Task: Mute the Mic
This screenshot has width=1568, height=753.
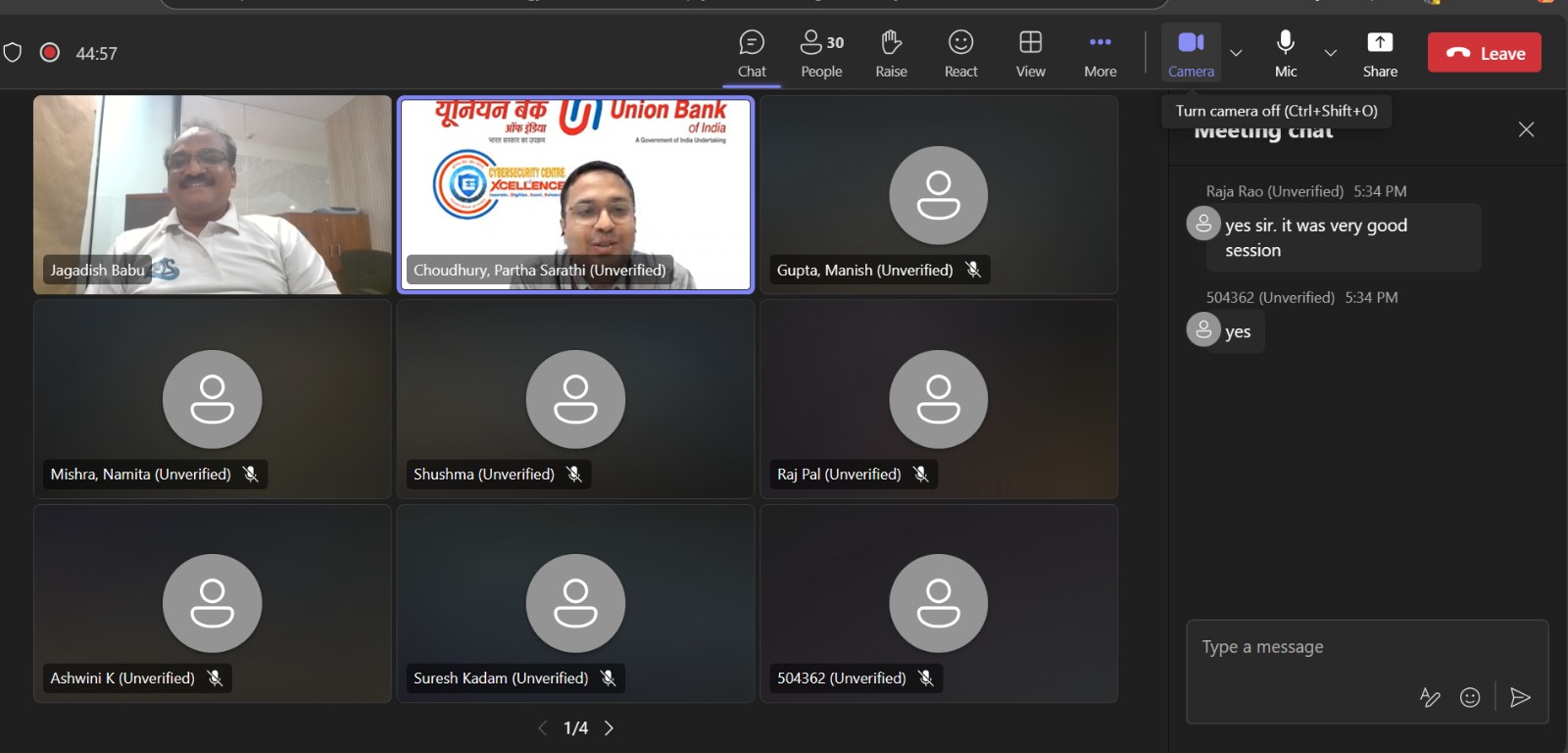Action: (x=1286, y=53)
